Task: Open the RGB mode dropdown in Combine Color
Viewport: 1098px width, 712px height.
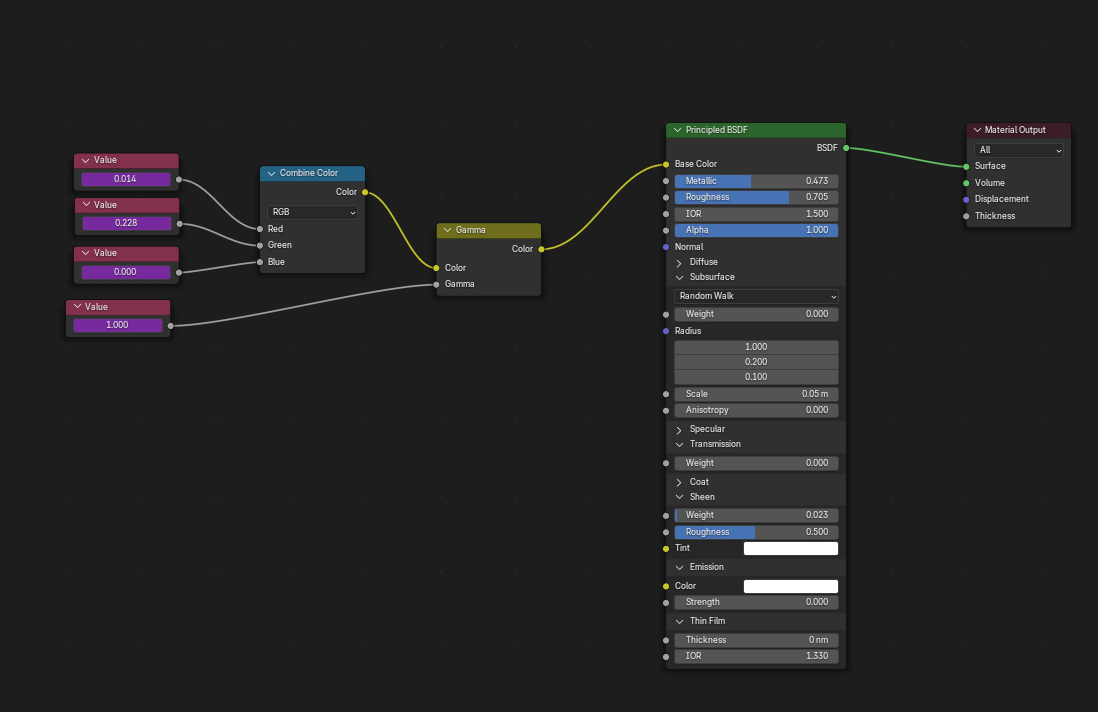Action: (312, 212)
